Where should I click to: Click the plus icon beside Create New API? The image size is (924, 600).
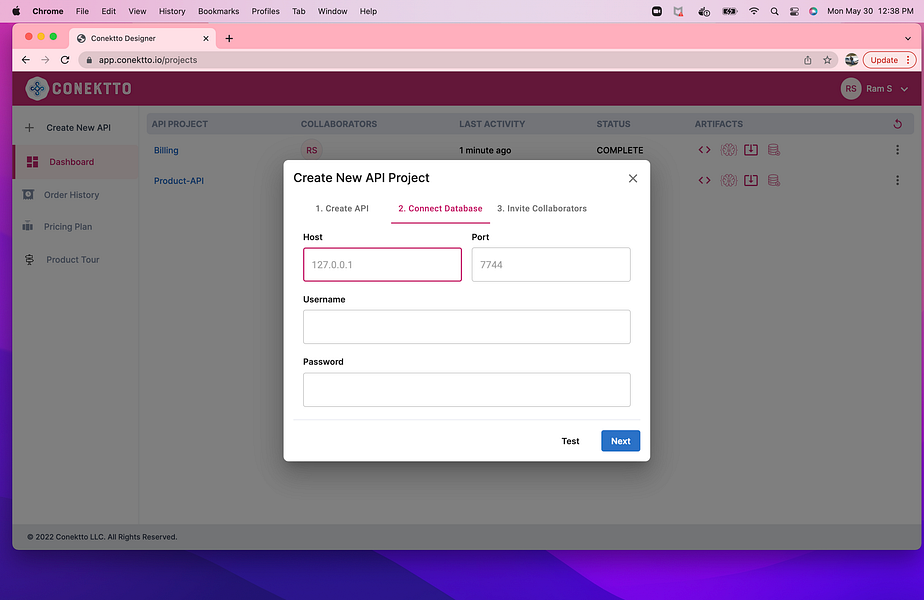click(x=29, y=127)
